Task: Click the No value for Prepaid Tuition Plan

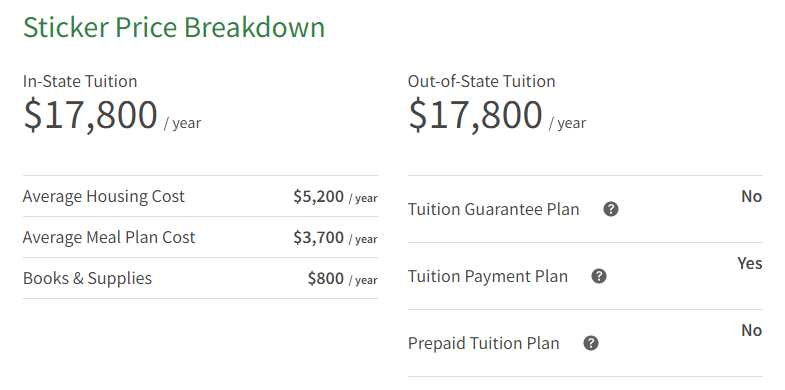Action: point(751,330)
